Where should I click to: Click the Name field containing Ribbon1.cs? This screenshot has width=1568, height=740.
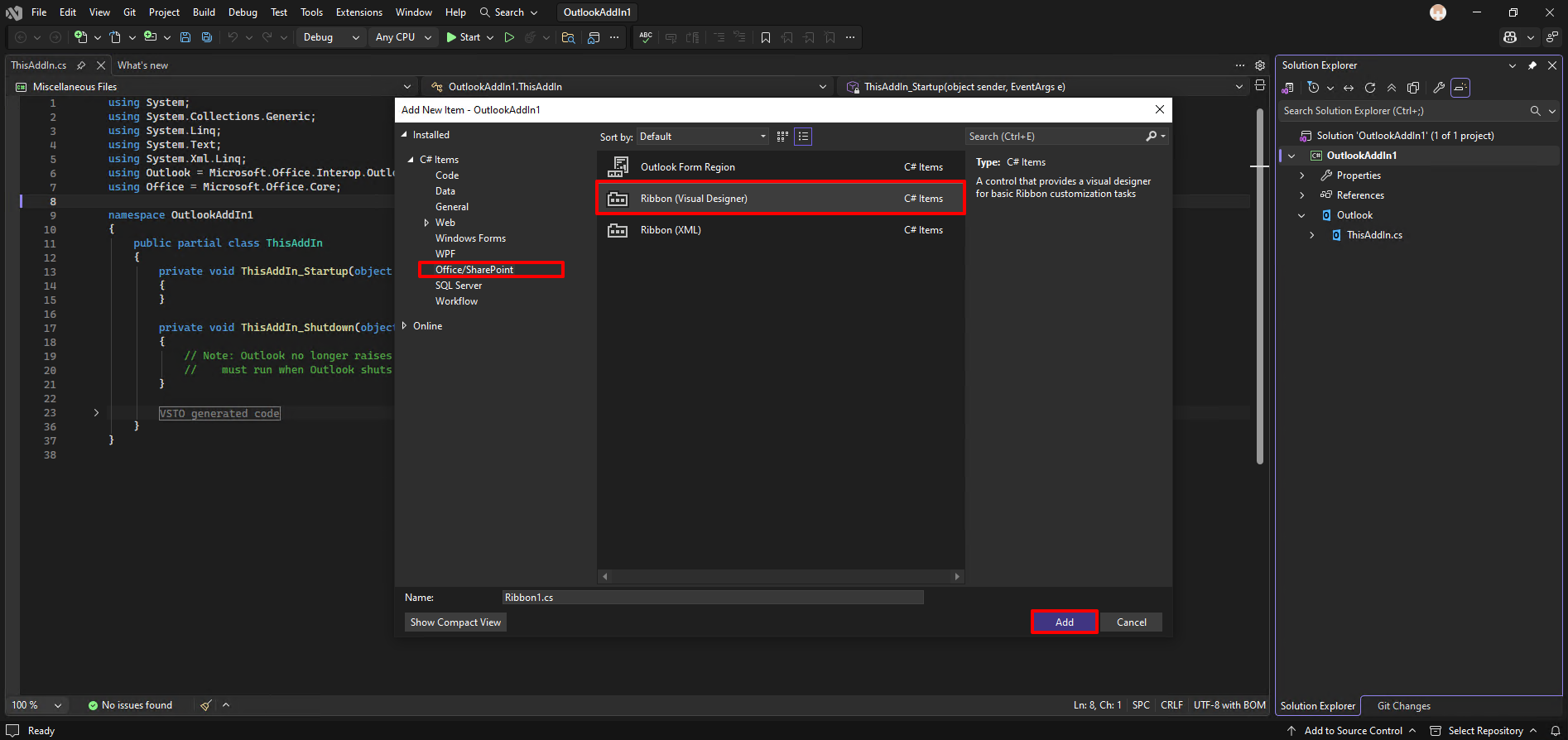(712, 598)
